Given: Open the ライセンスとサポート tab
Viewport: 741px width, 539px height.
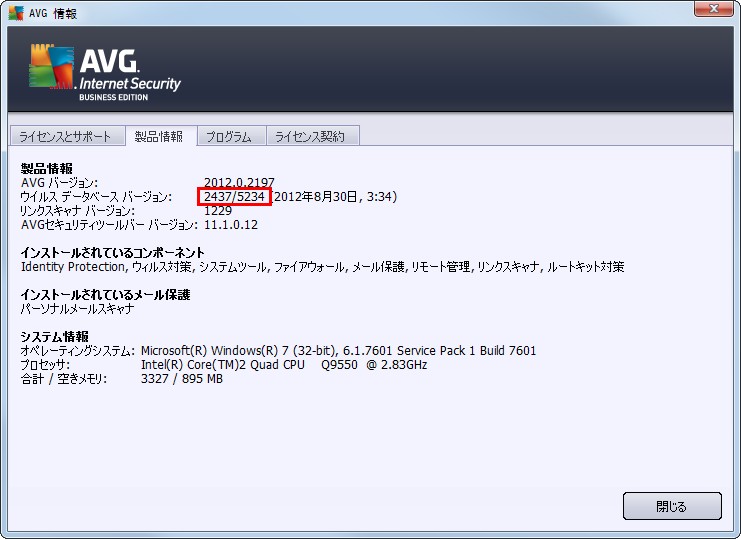Looking at the screenshot, I should coord(67,136).
